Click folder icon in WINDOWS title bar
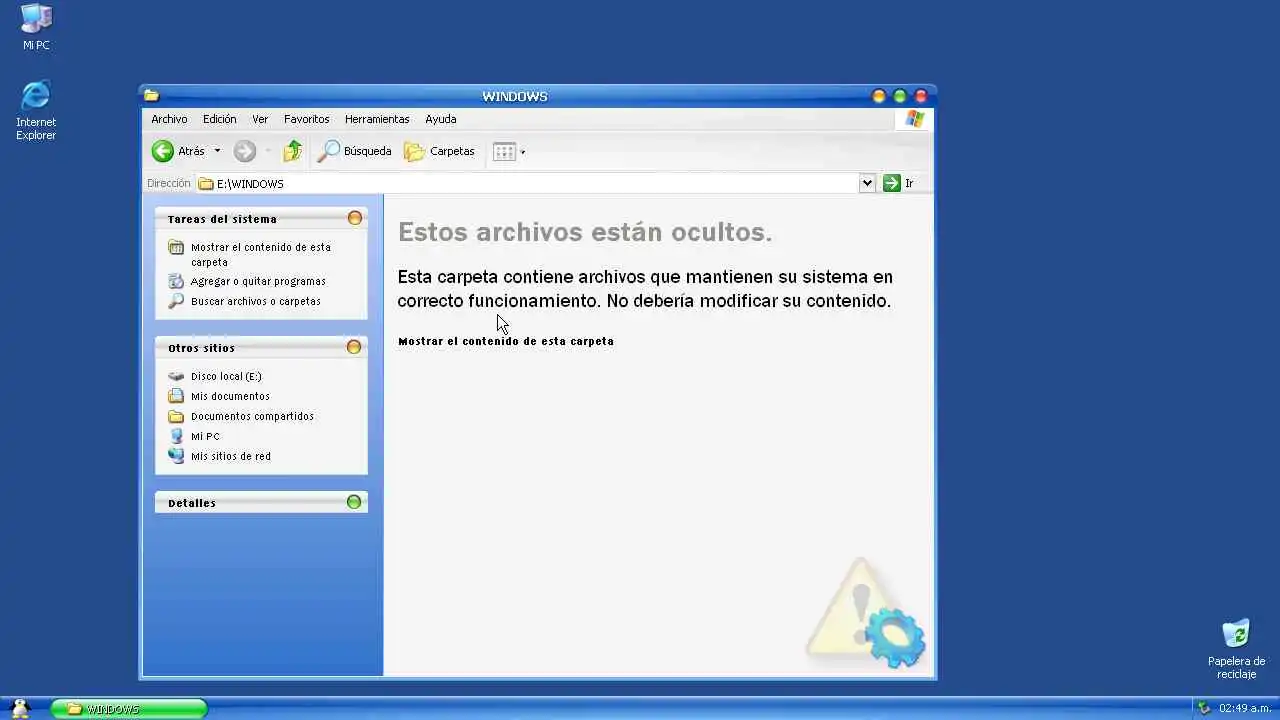Screen dimensions: 1280x720 pos(151,96)
